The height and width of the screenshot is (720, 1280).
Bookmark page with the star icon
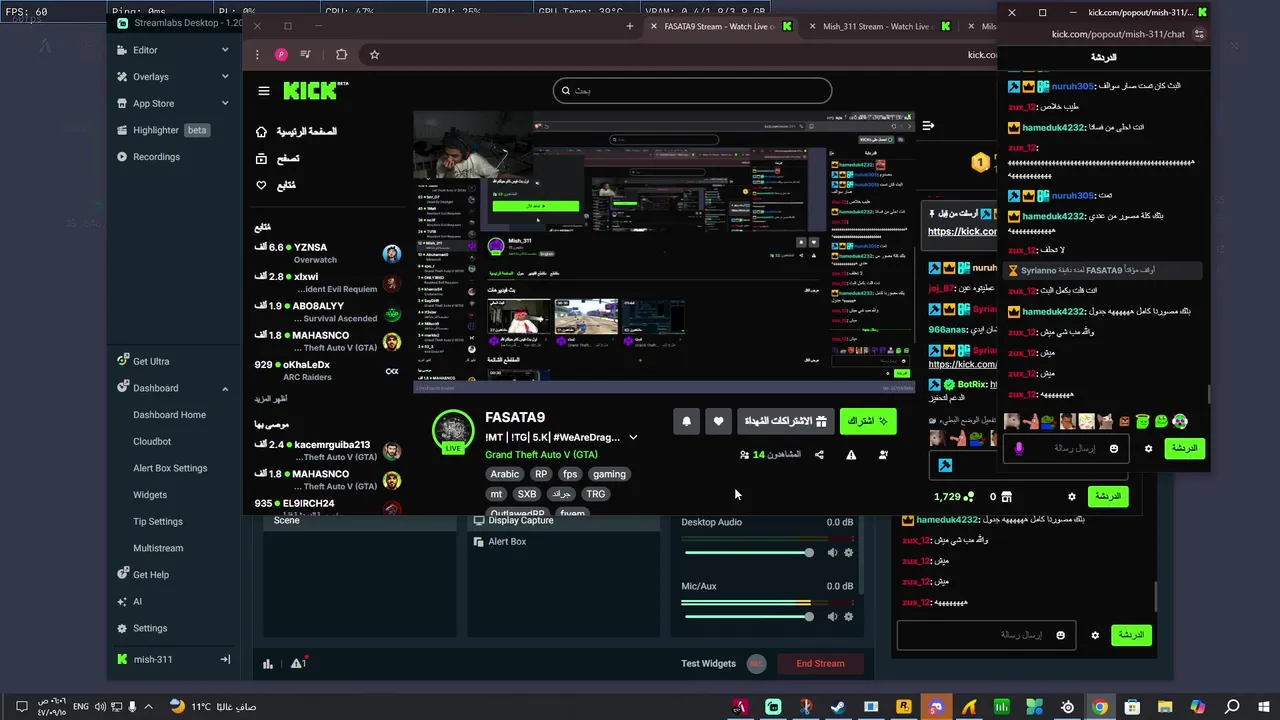pyautogui.click(x=374, y=55)
